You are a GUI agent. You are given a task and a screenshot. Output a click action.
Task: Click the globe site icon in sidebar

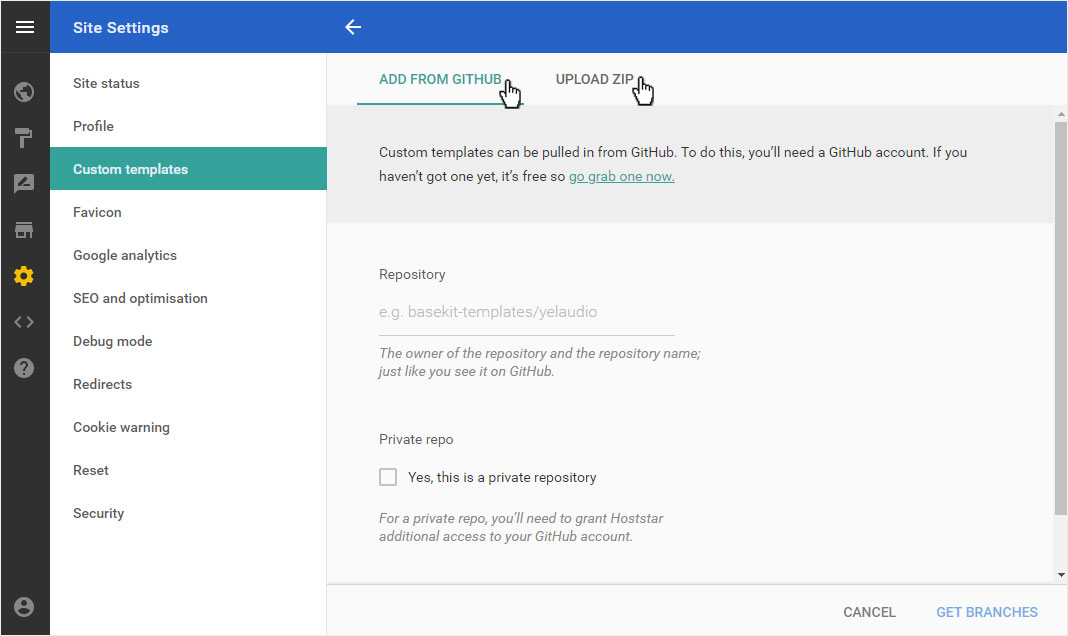(x=24, y=92)
